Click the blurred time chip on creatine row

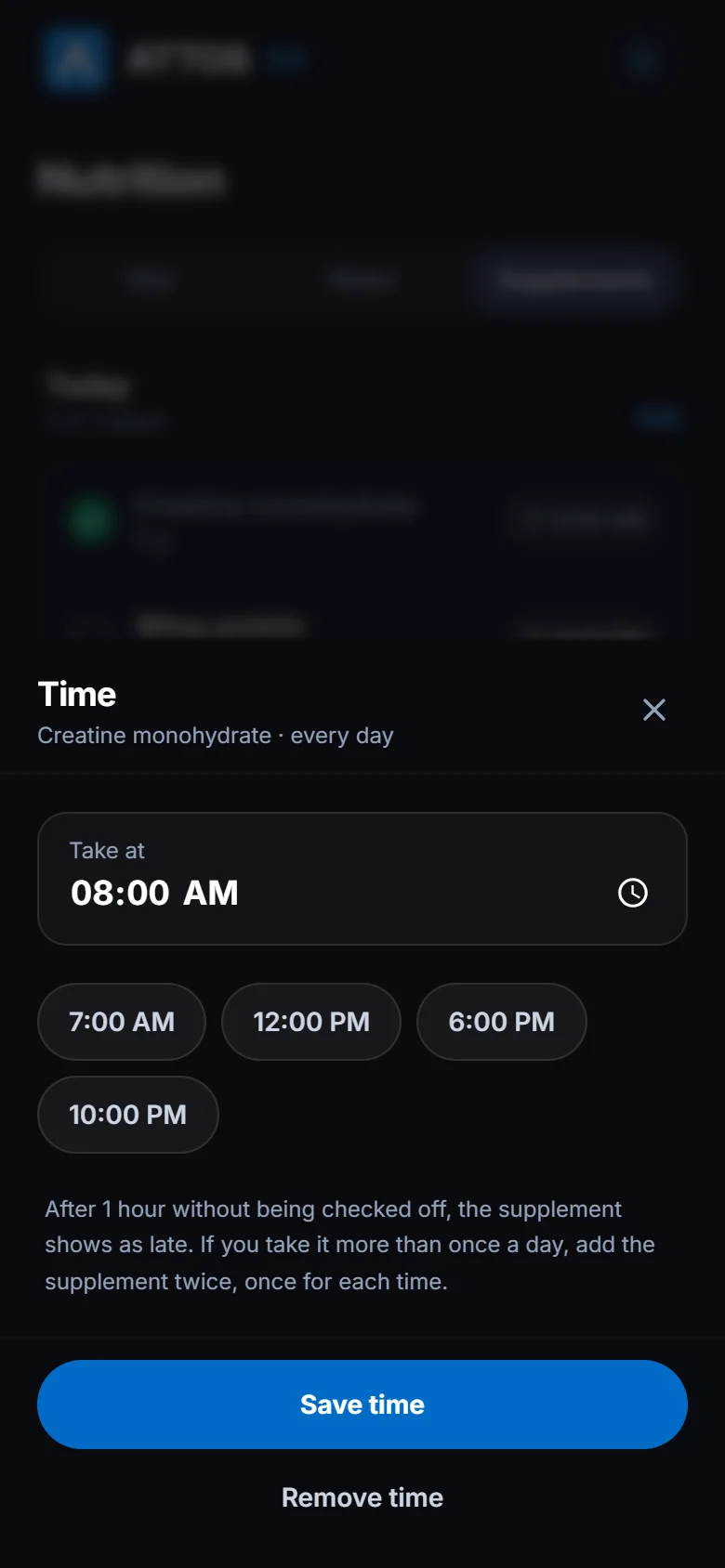click(584, 519)
